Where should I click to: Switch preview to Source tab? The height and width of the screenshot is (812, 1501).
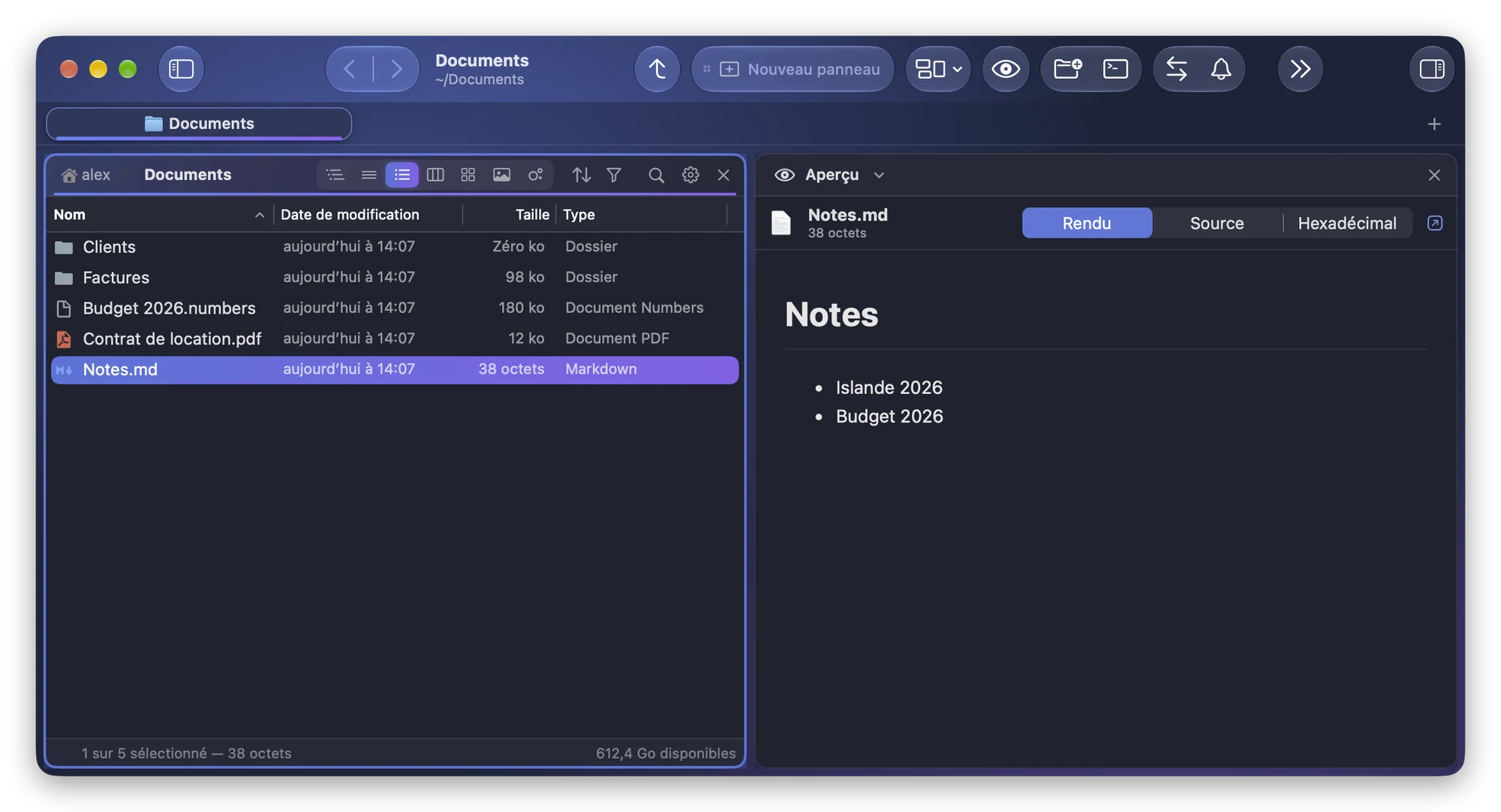(1217, 223)
